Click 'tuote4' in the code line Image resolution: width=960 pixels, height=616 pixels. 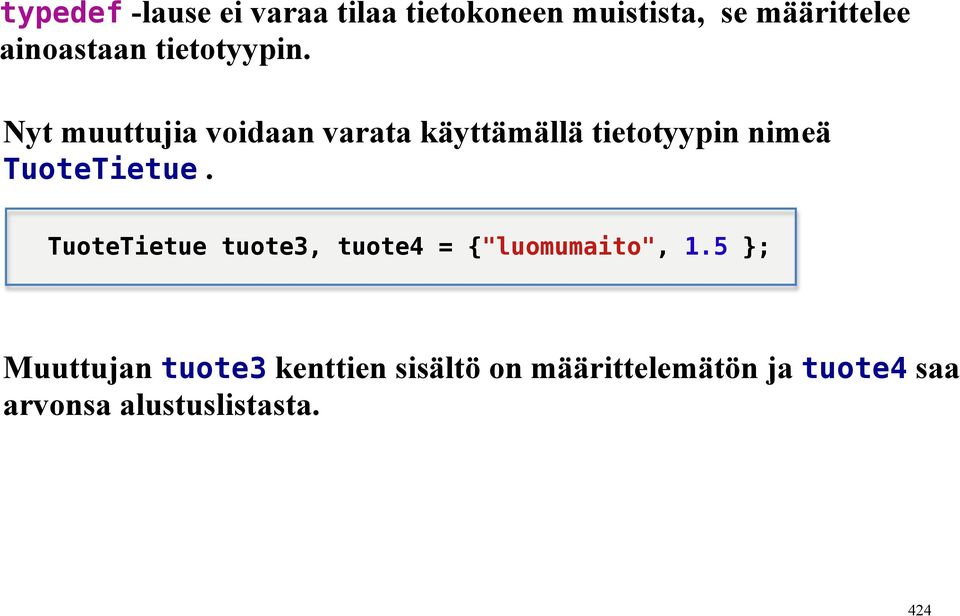[380, 246]
